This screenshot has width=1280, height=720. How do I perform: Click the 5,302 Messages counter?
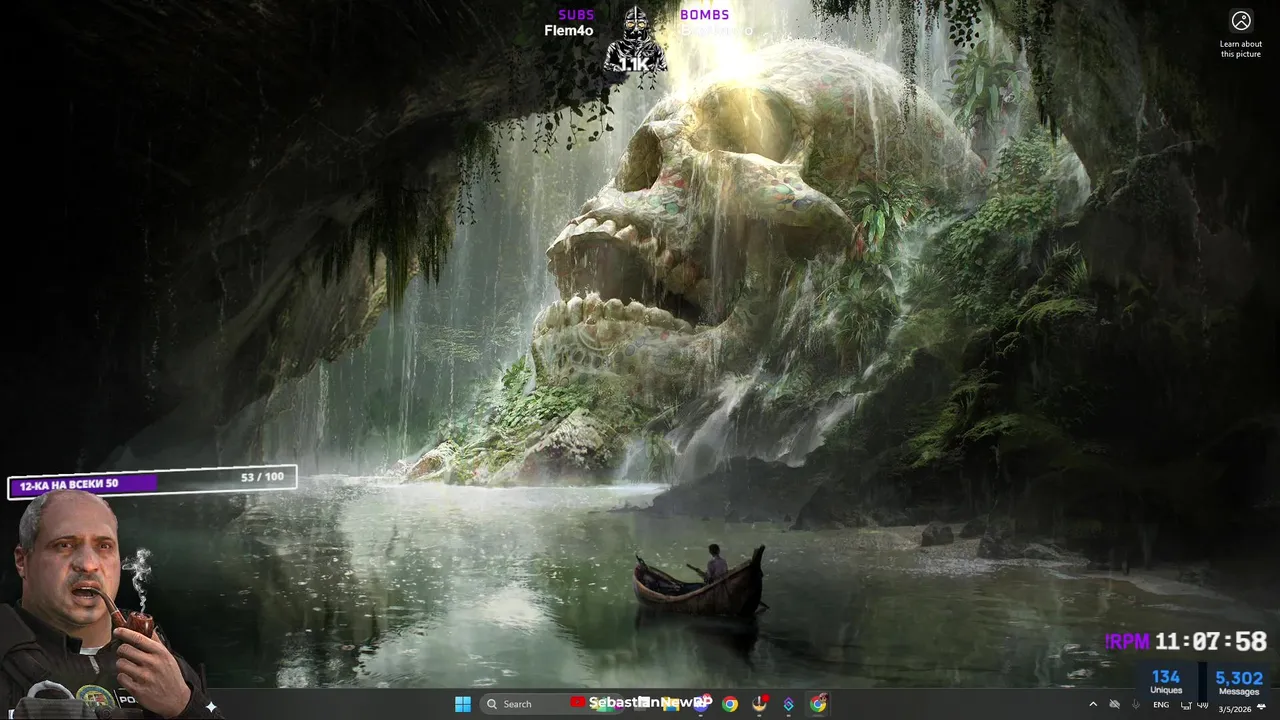[1239, 682]
